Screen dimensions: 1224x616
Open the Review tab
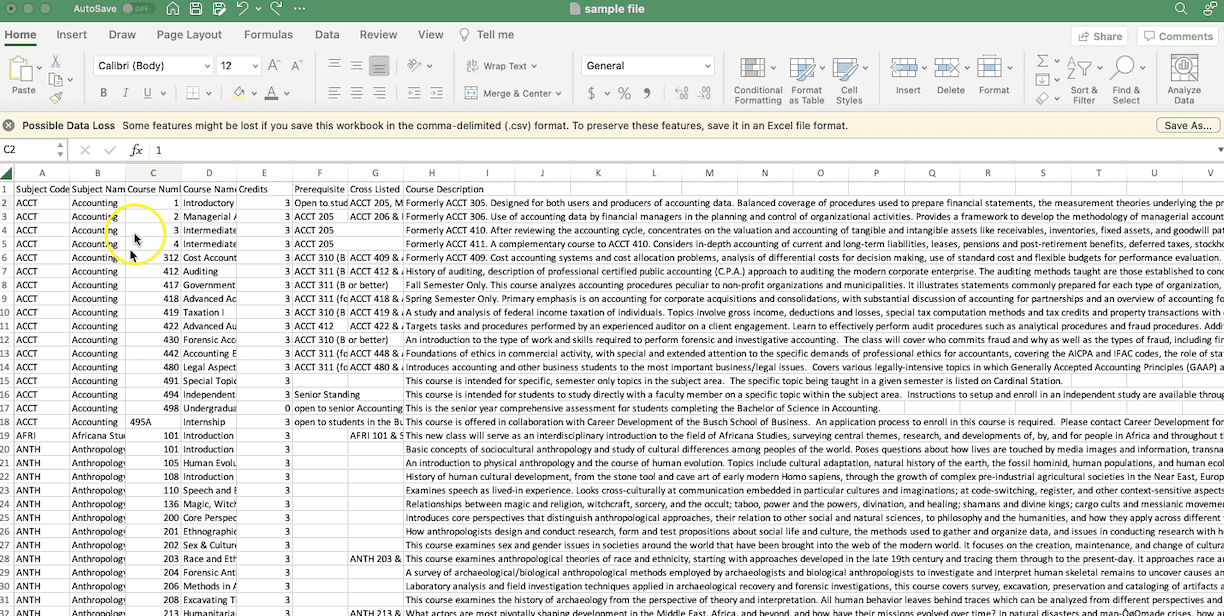378,34
